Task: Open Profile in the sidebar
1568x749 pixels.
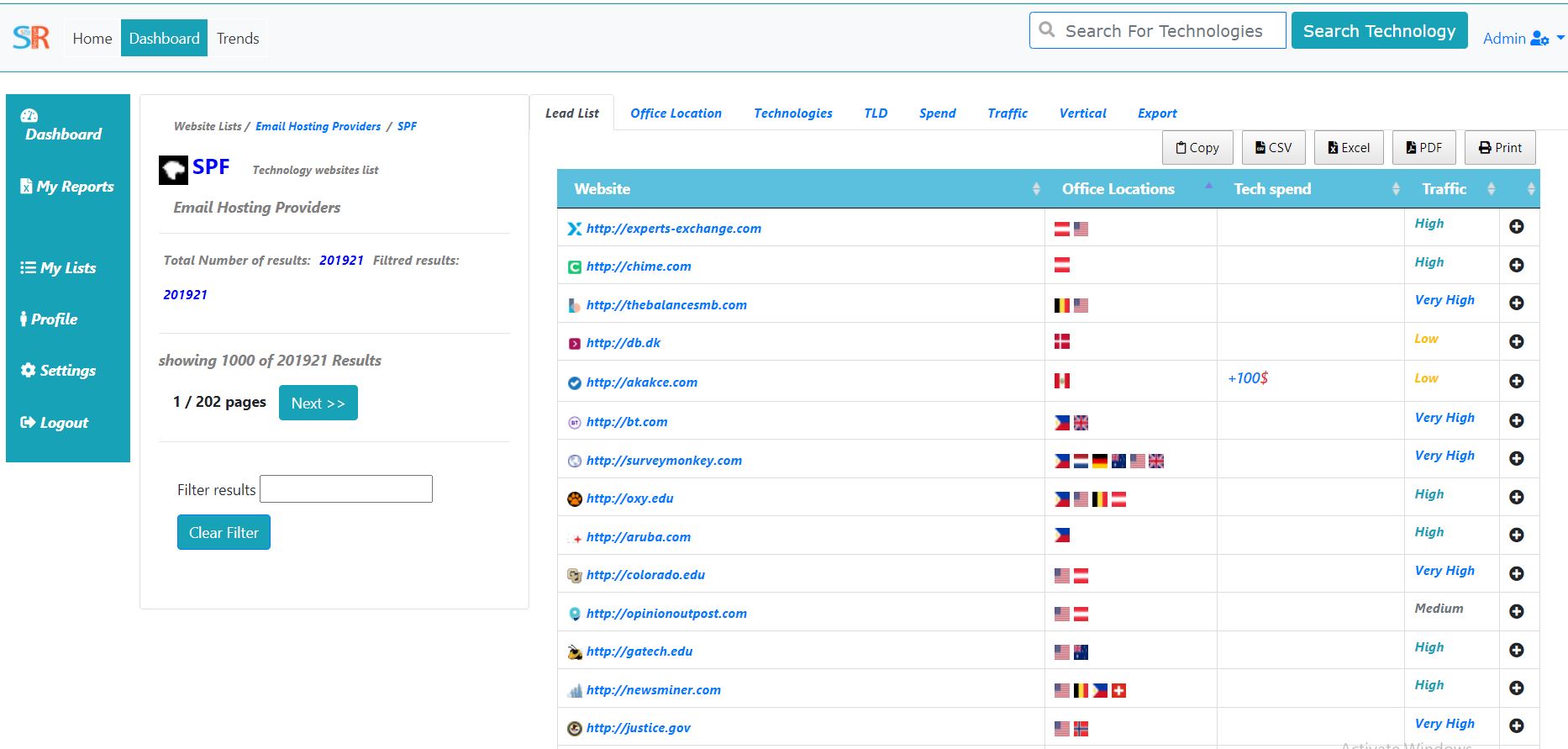Action: pyautogui.click(x=49, y=319)
